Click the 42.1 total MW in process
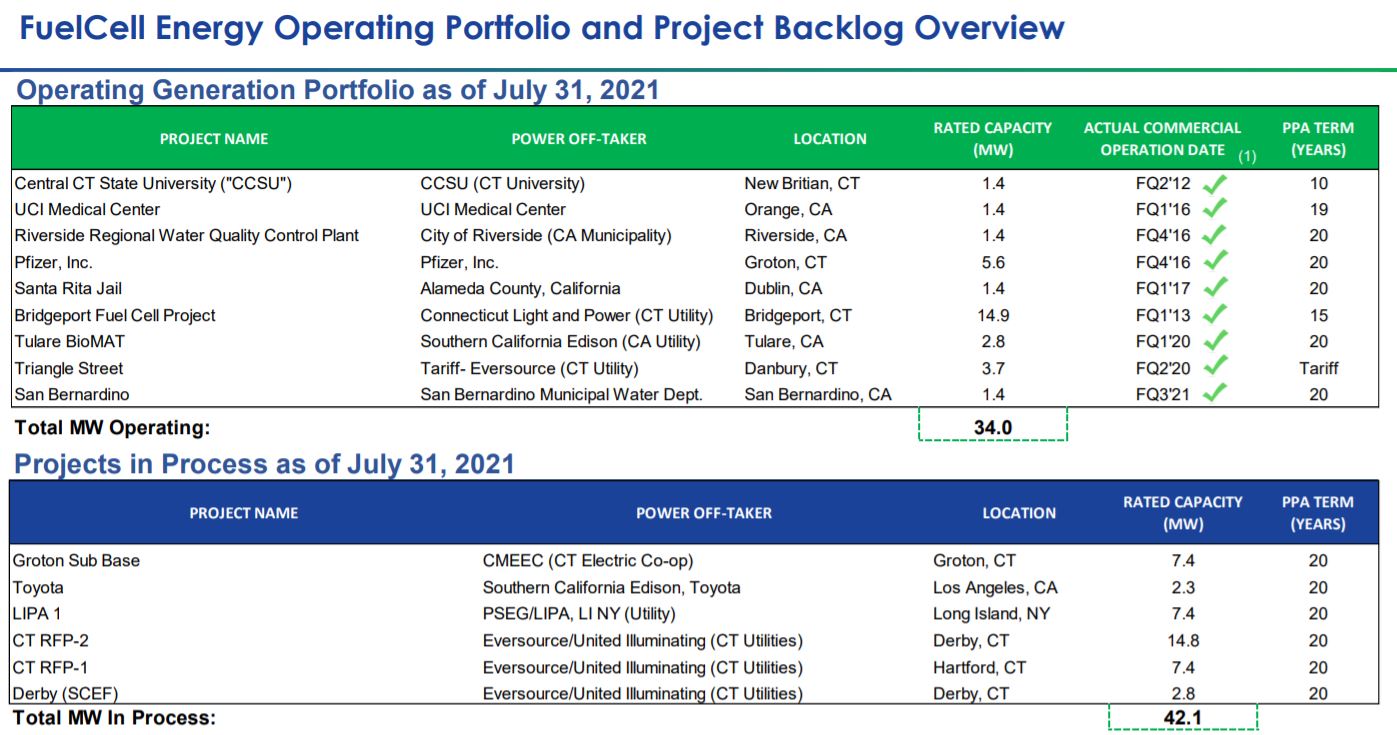 (x=1183, y=718)
